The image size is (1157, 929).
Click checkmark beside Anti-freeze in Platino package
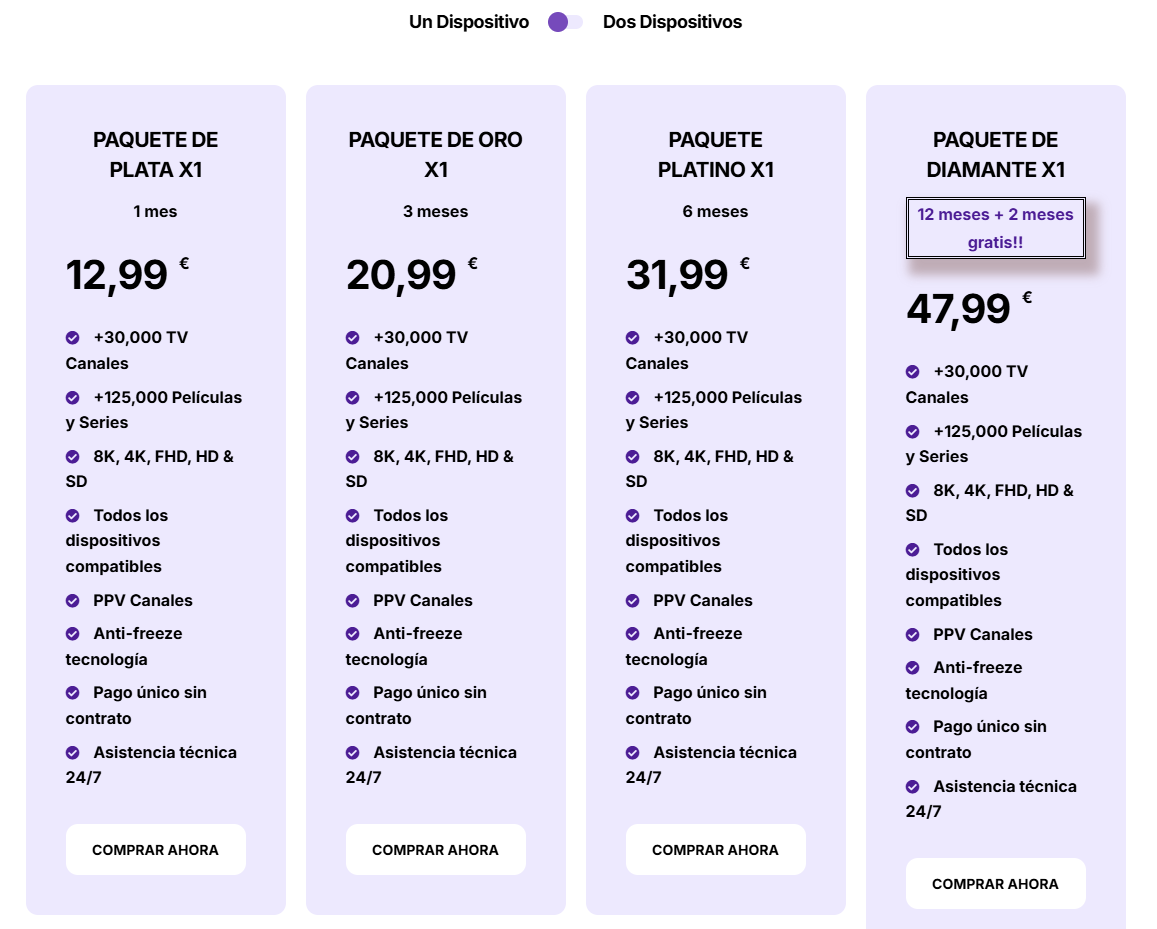click(x=633, y=634)
